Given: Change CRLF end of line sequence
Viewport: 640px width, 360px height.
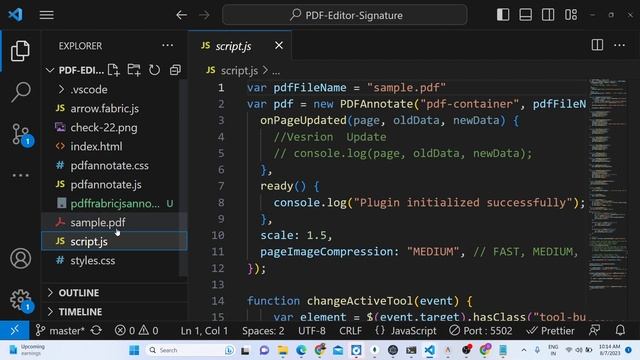Looking at the screenshot, I should (350, 330).
